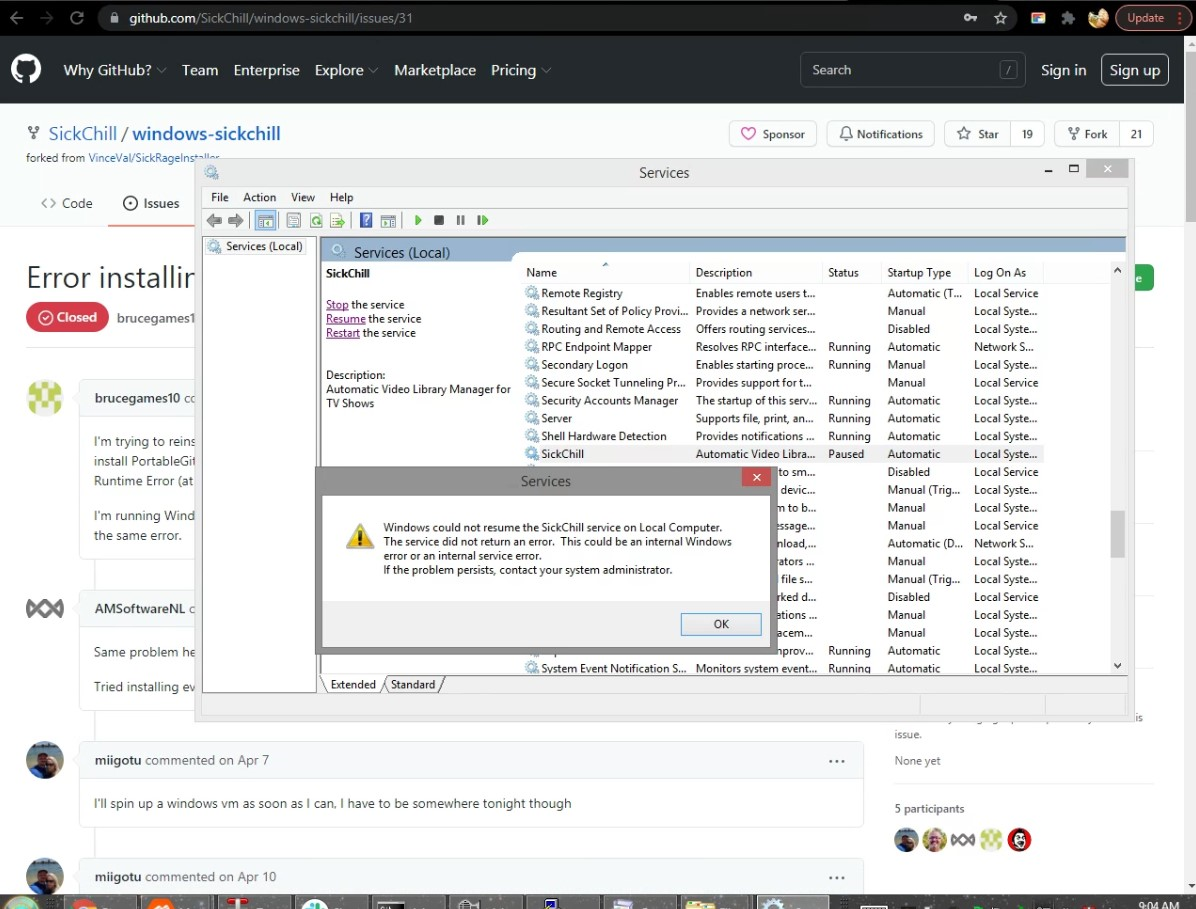Pause the service via the pause toolbar icon
Viewport: 1196px width, 909px height.
[460, 220]
